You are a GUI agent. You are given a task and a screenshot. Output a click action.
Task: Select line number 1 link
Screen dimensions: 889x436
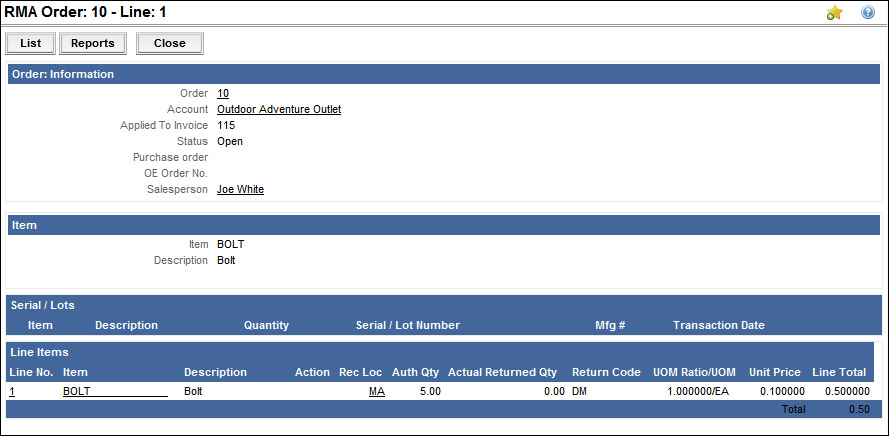[12, 391]
